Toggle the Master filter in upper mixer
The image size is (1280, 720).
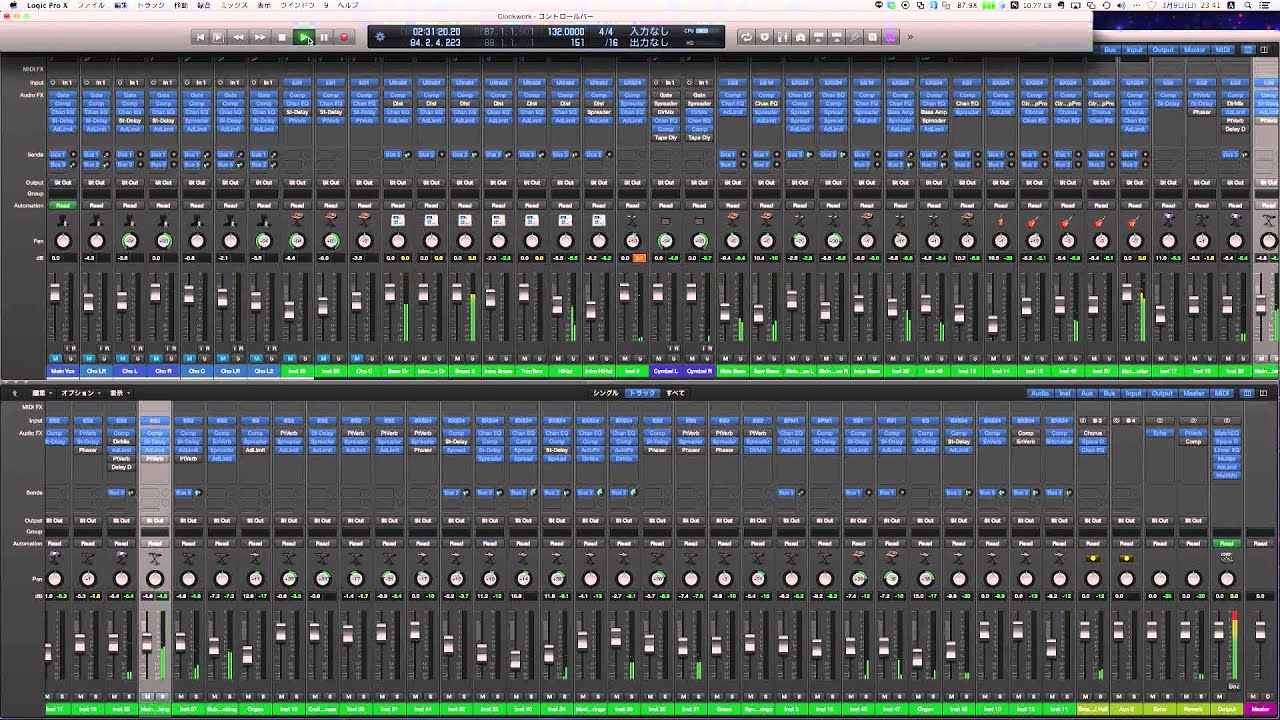click(1195, 49)
